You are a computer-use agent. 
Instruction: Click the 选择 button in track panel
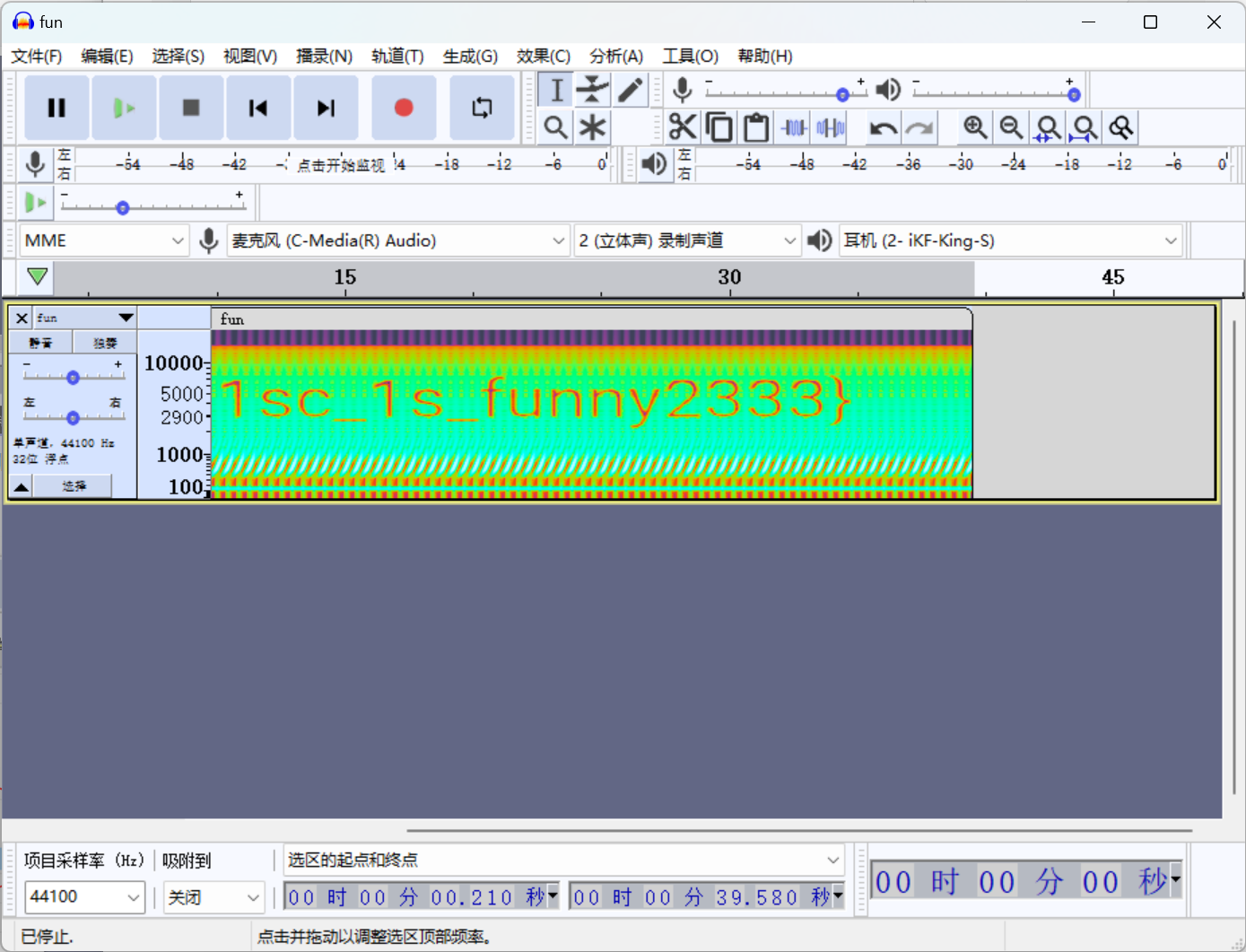click(74, 485)
